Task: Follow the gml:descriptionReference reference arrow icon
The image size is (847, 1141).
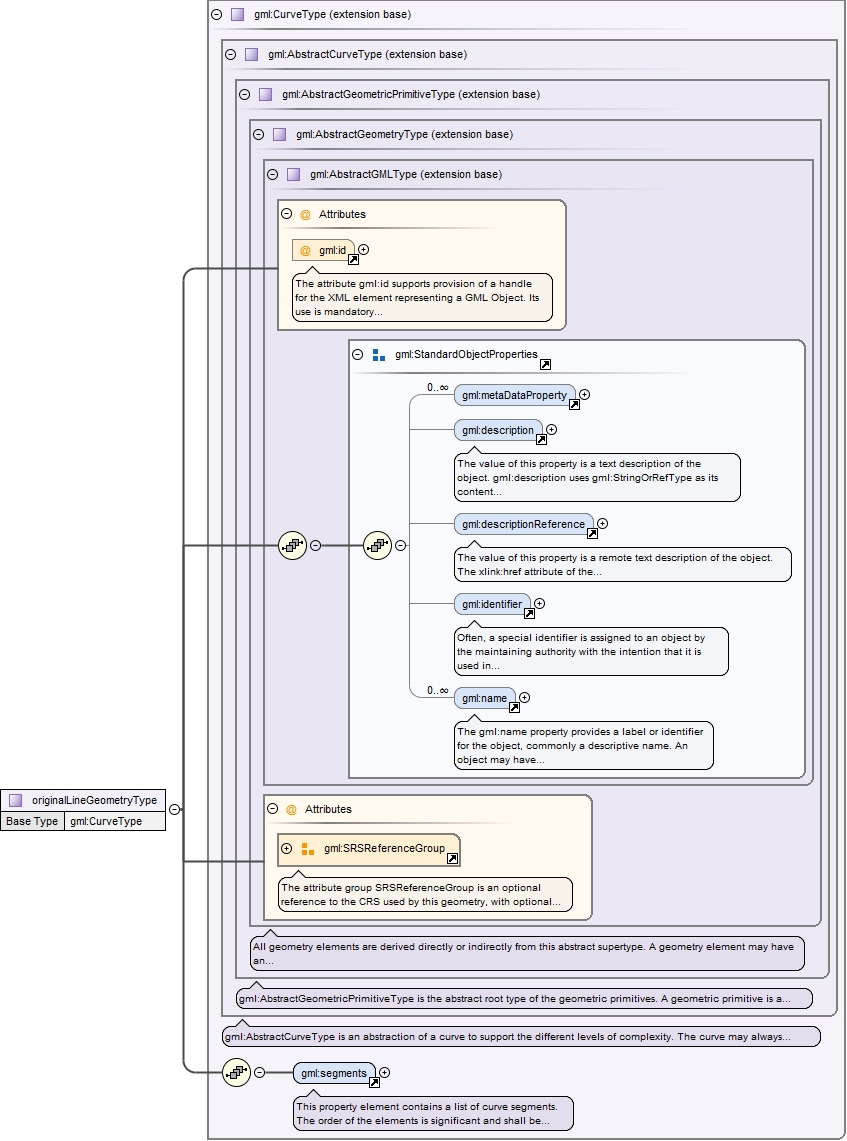Action: (x=592, y=533)
